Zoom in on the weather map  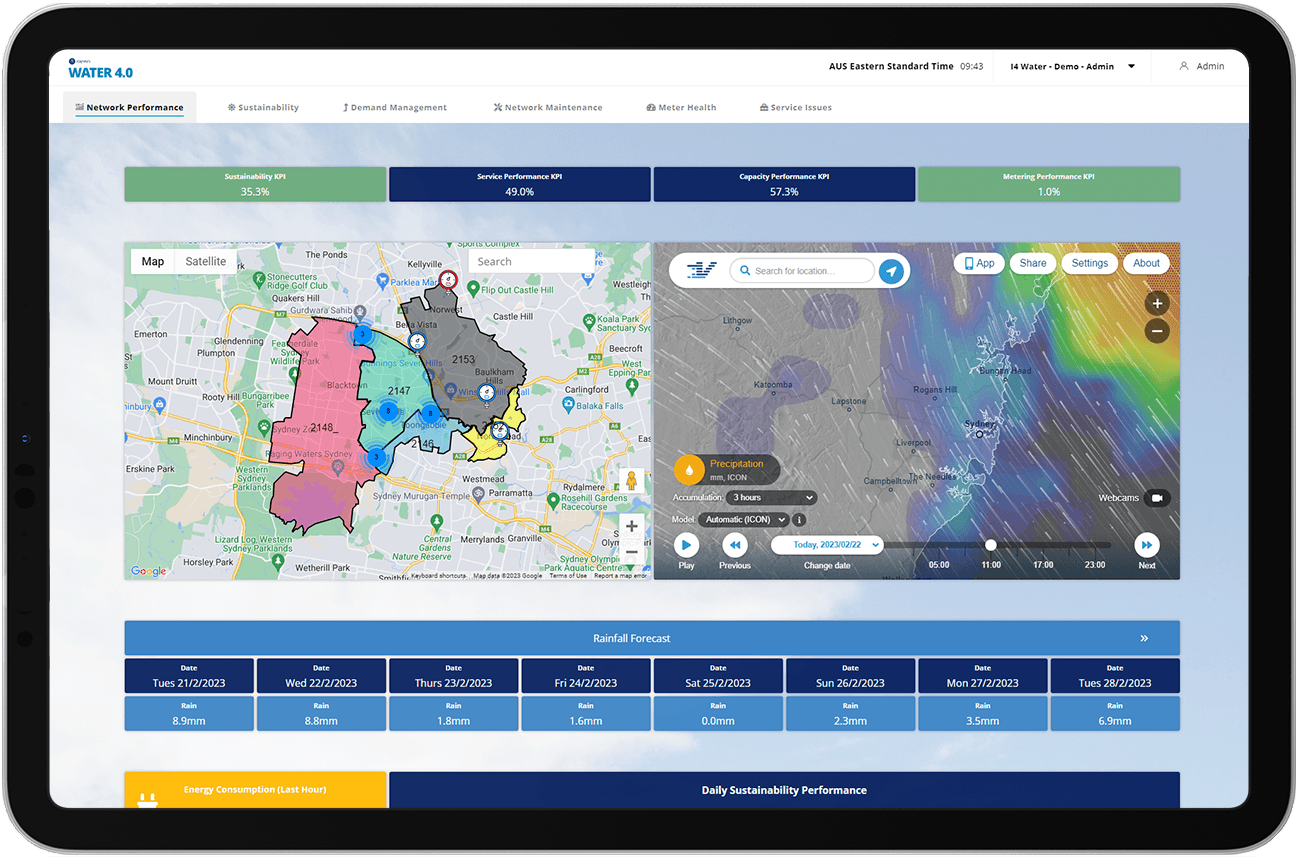(1157, 303)
